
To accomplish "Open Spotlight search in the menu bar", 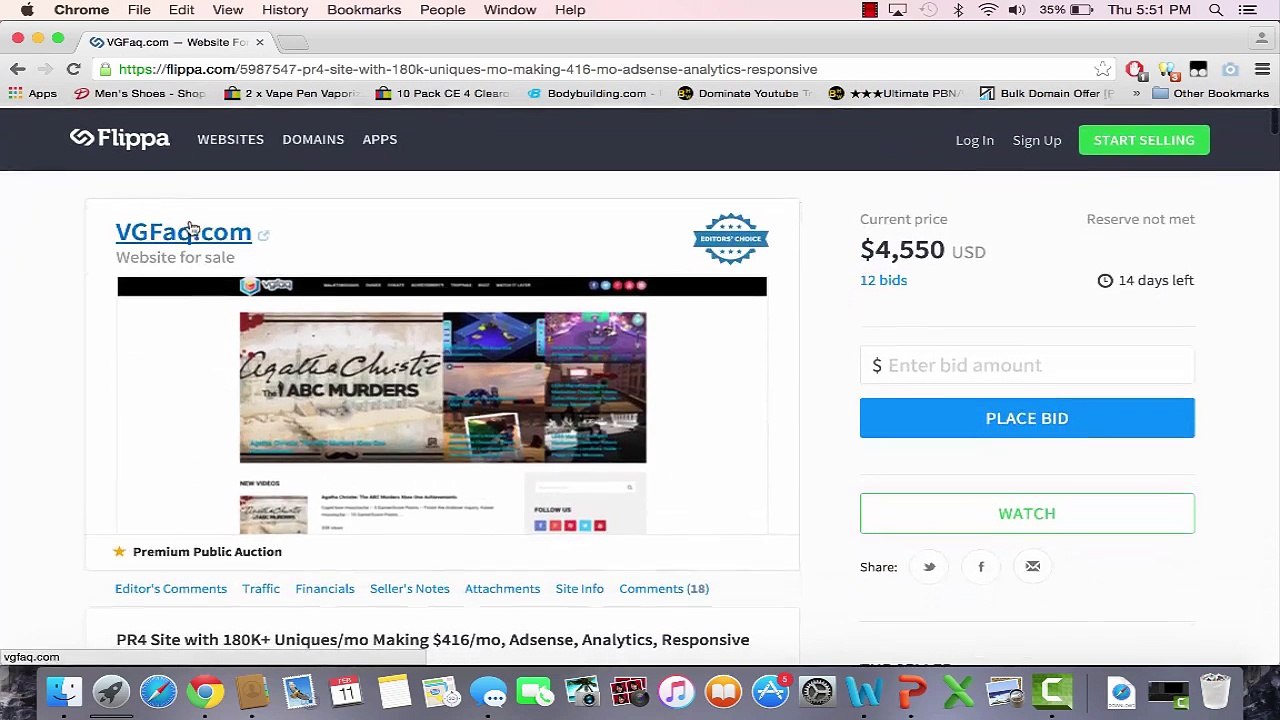I will [1216, 10].
